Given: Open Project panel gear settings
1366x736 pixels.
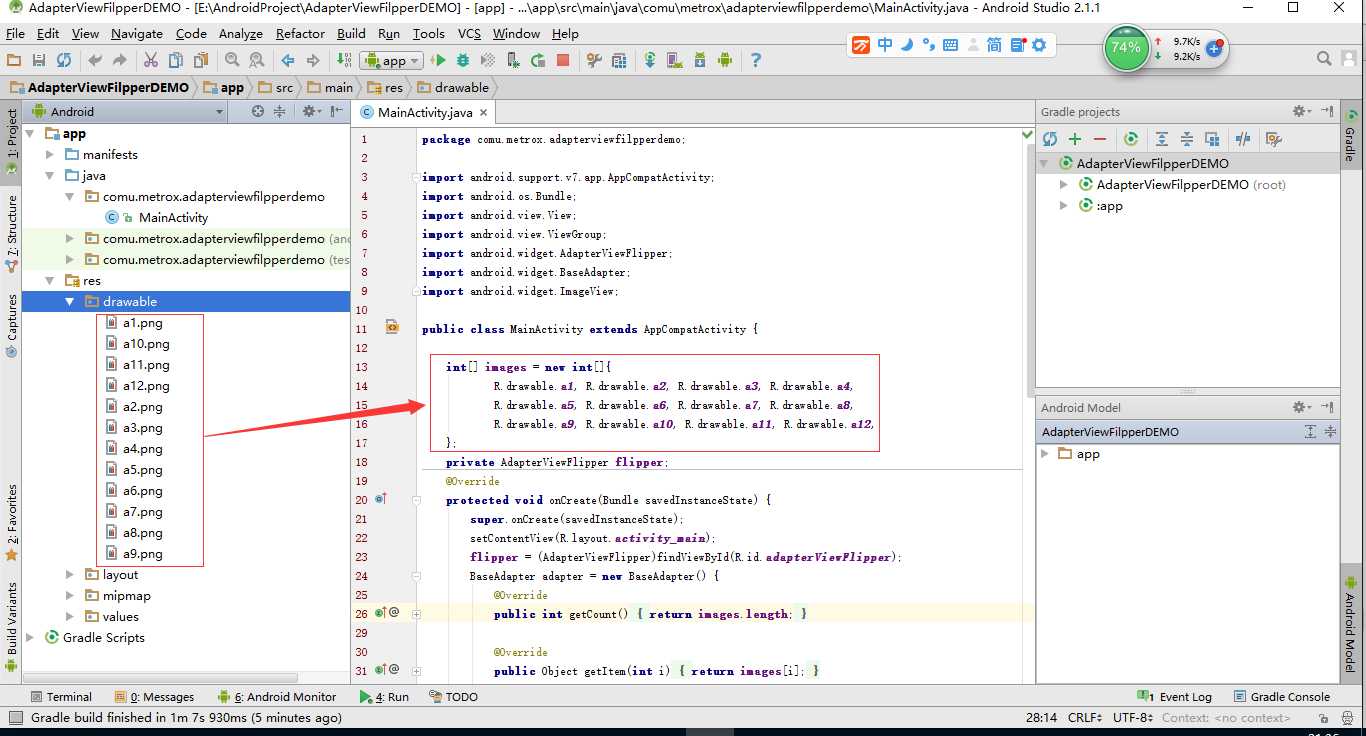Looking at the screenshot, I should [x=310, y=111].
